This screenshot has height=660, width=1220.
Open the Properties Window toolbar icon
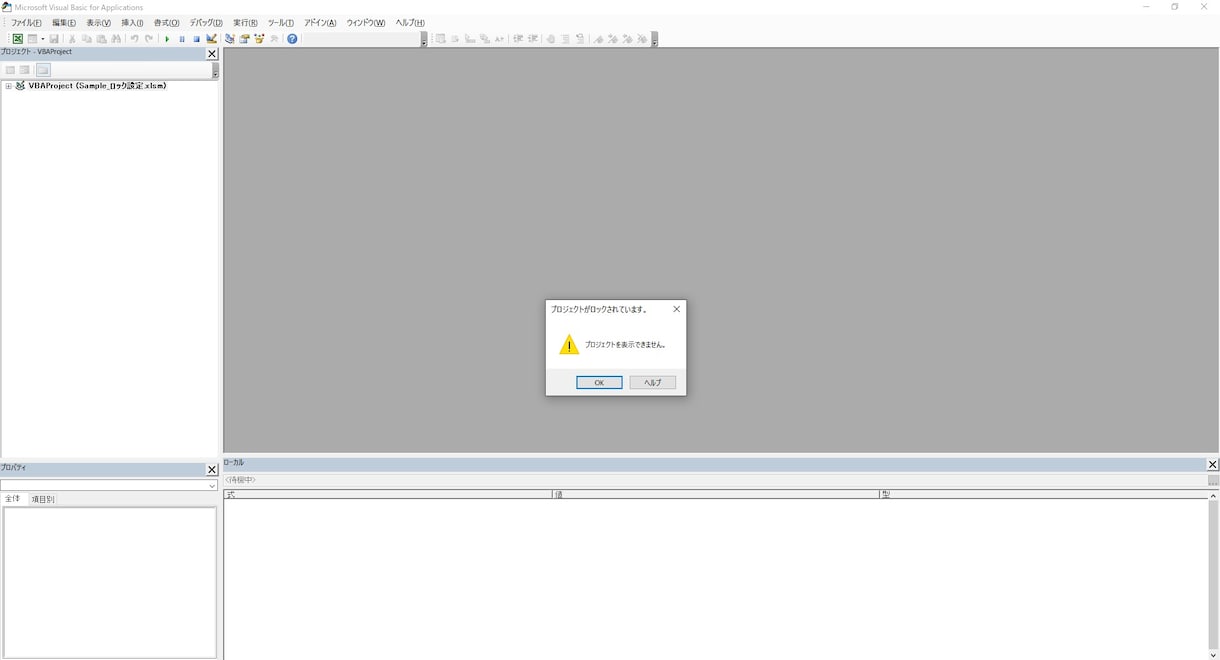245,39
